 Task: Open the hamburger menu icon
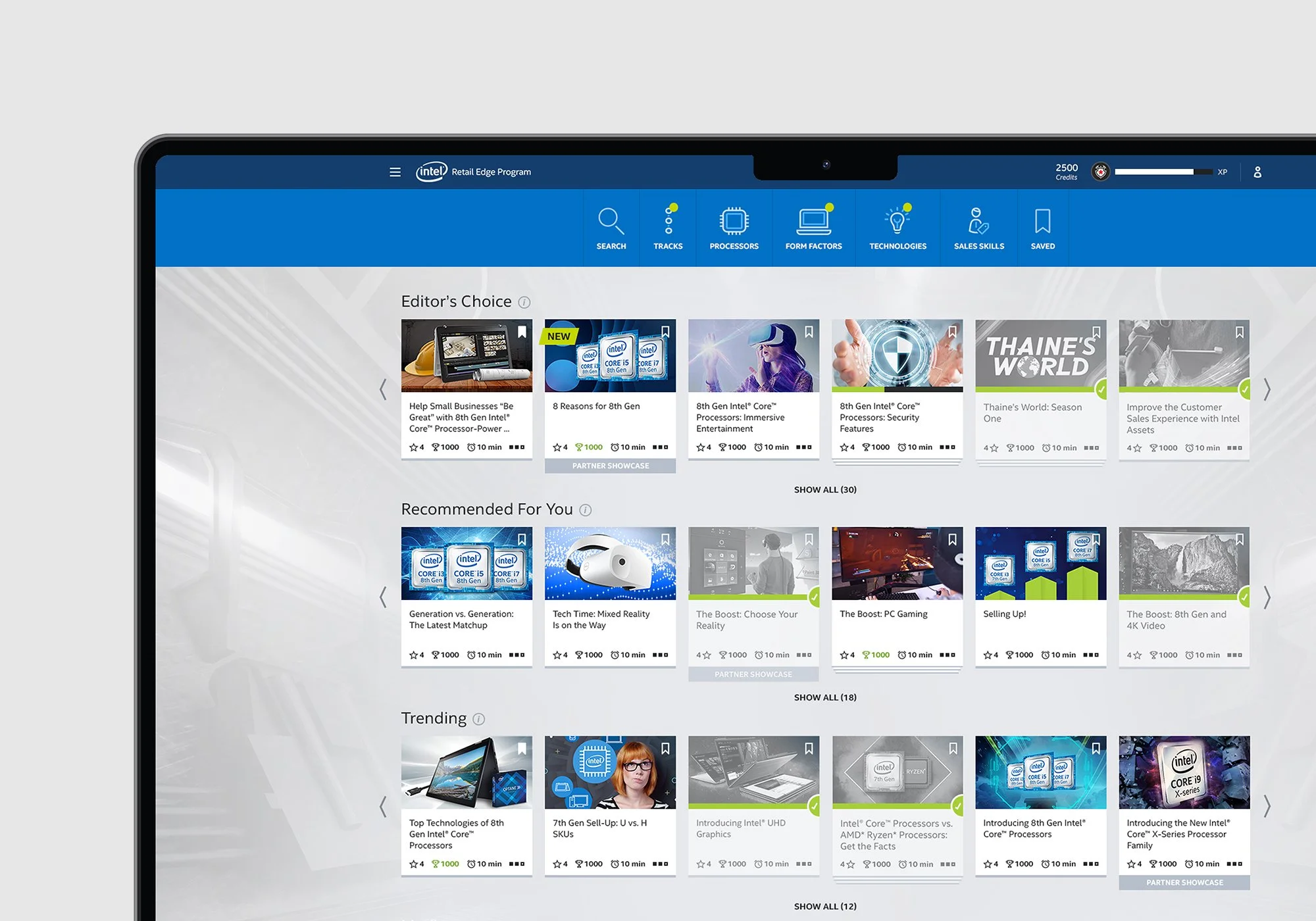pyautogui.click(x=395, y=172)
